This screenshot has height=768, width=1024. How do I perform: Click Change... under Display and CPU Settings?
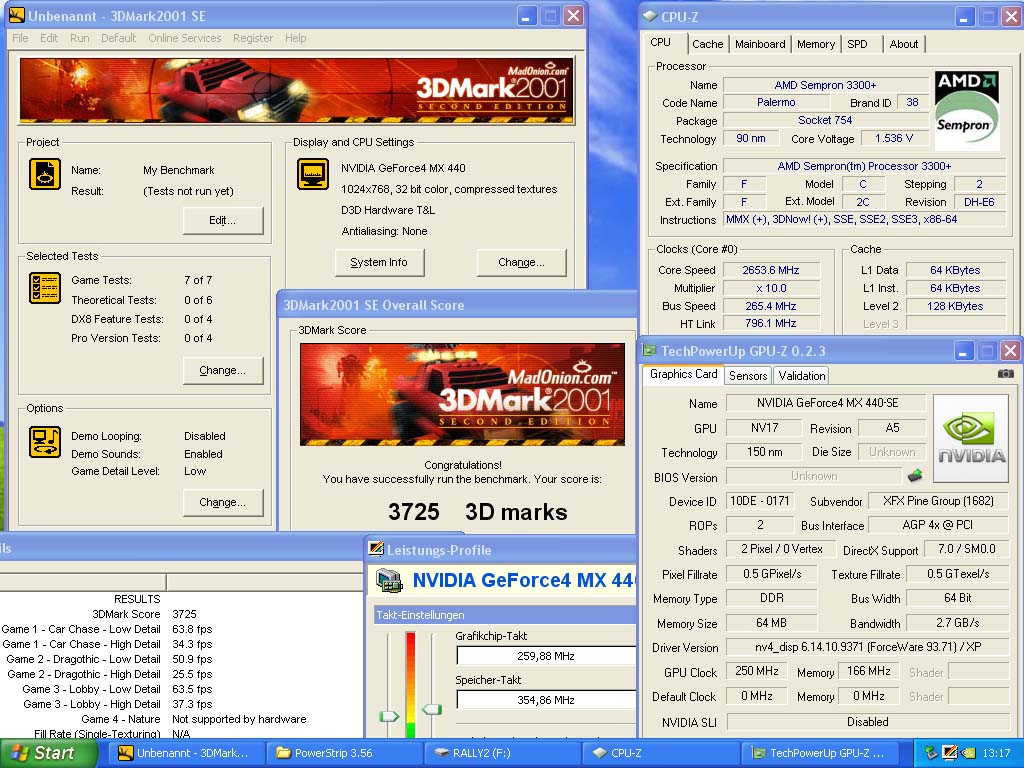(x=521, y=263)
